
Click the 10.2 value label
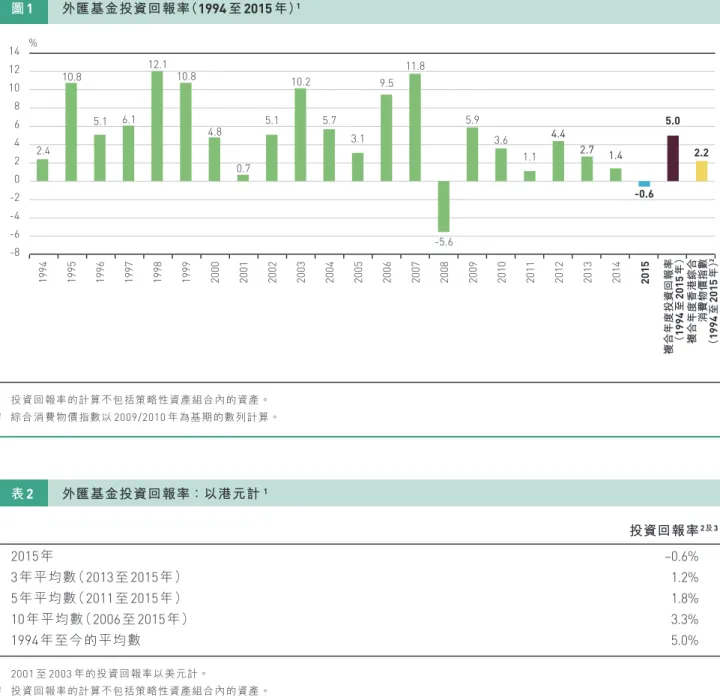tap(301, 82)
